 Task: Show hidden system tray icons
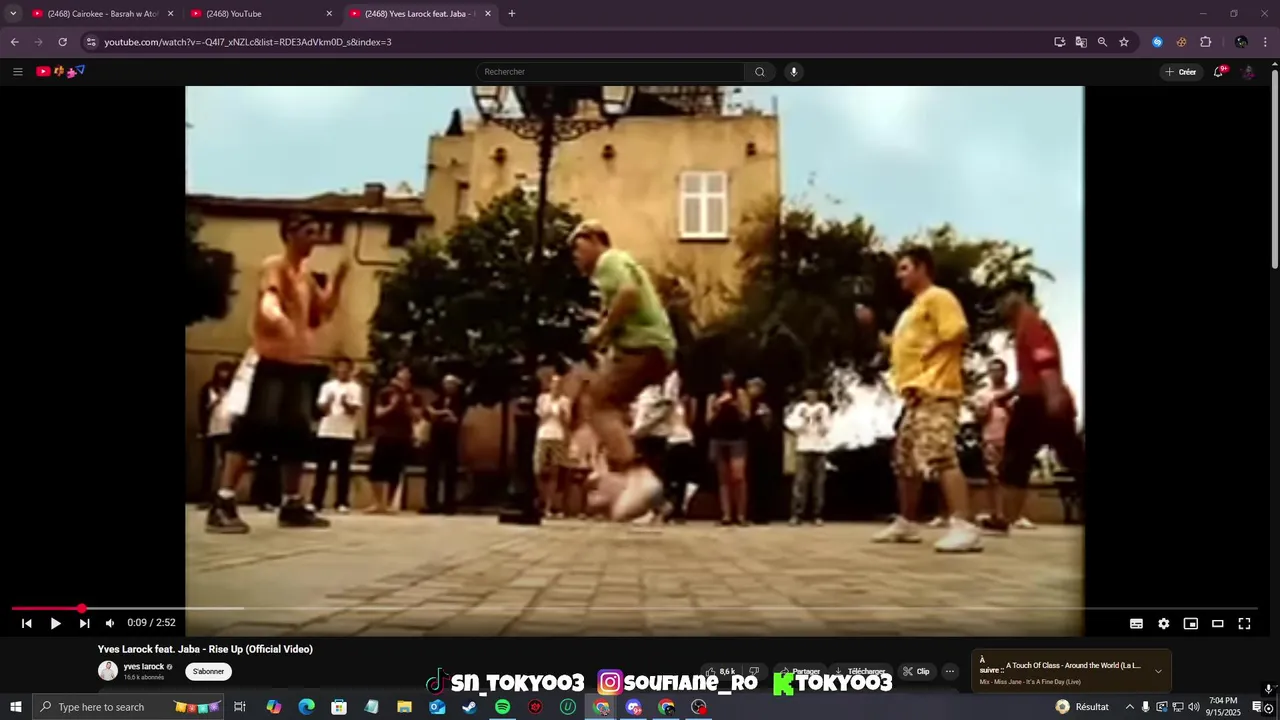[x=1130, y=707]
